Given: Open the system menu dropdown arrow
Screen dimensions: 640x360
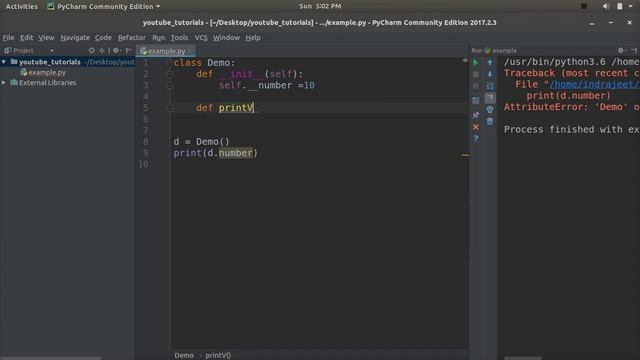Looking at the screenshot, I should (631, 6).
